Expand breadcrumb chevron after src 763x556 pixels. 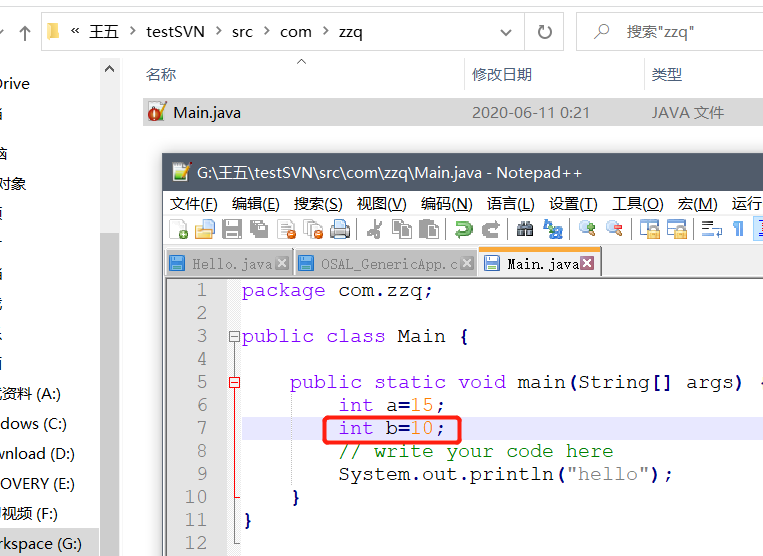[267, 32]
